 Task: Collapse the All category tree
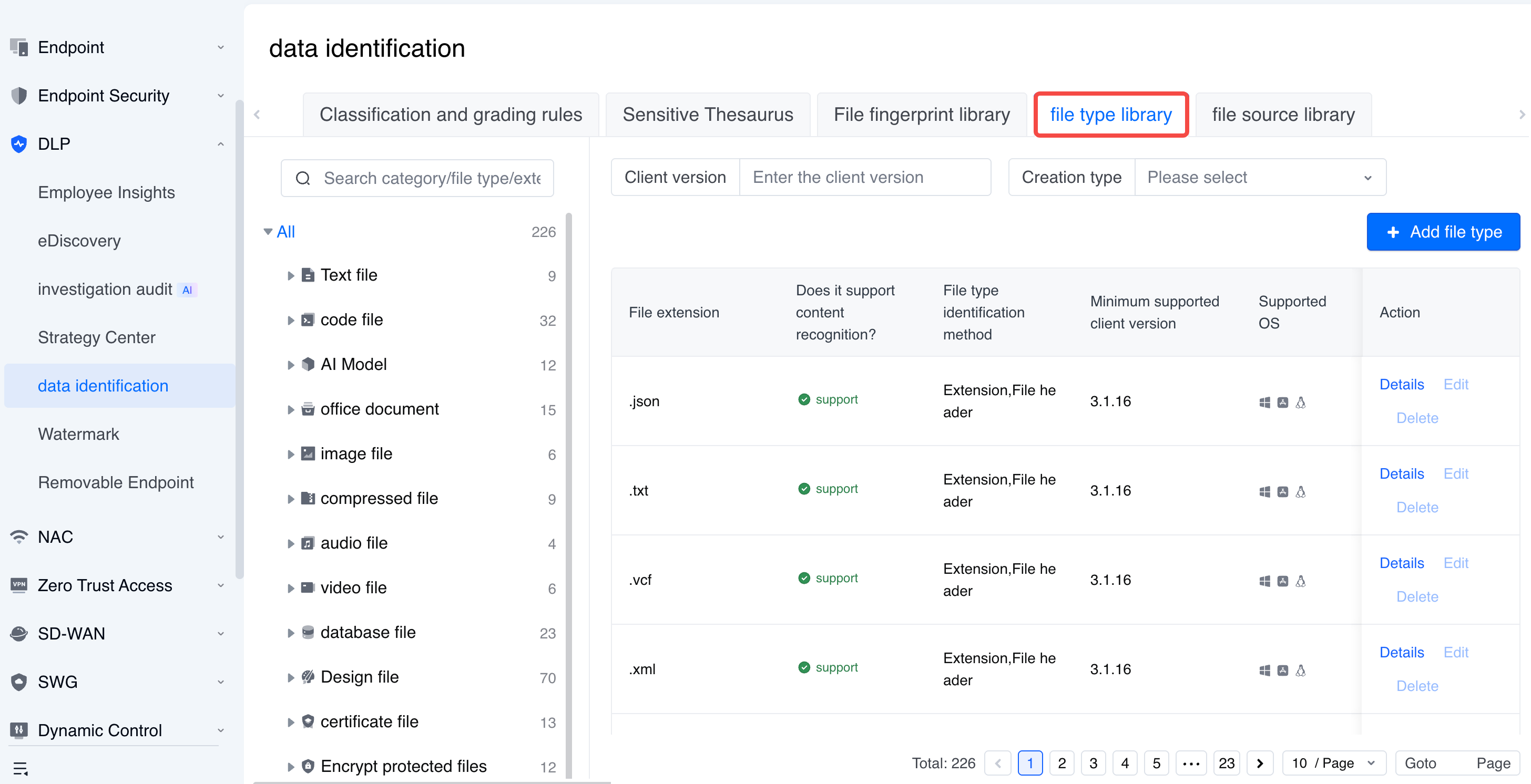(268, 232)
